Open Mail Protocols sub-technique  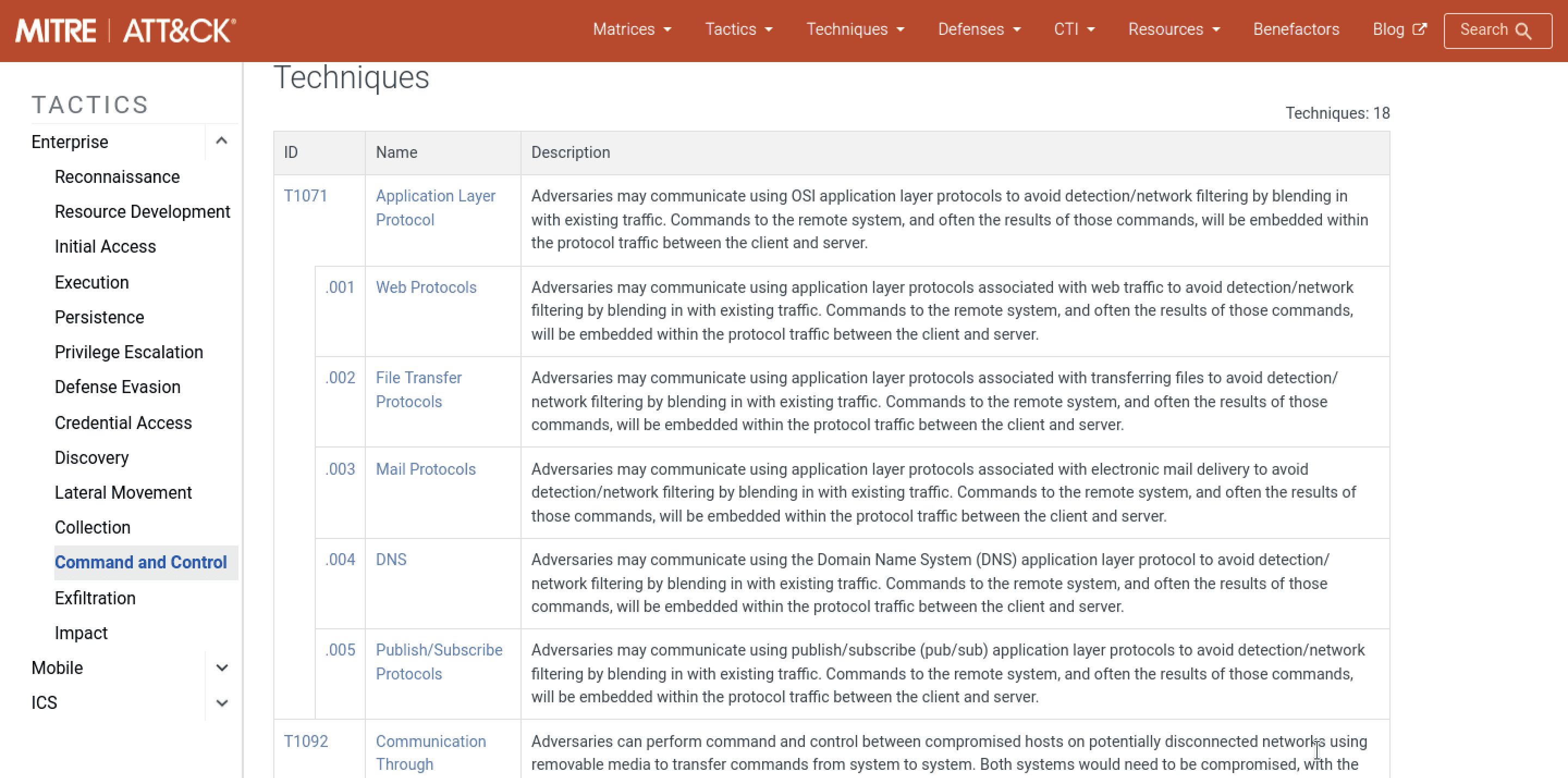(x=425, y=469)
